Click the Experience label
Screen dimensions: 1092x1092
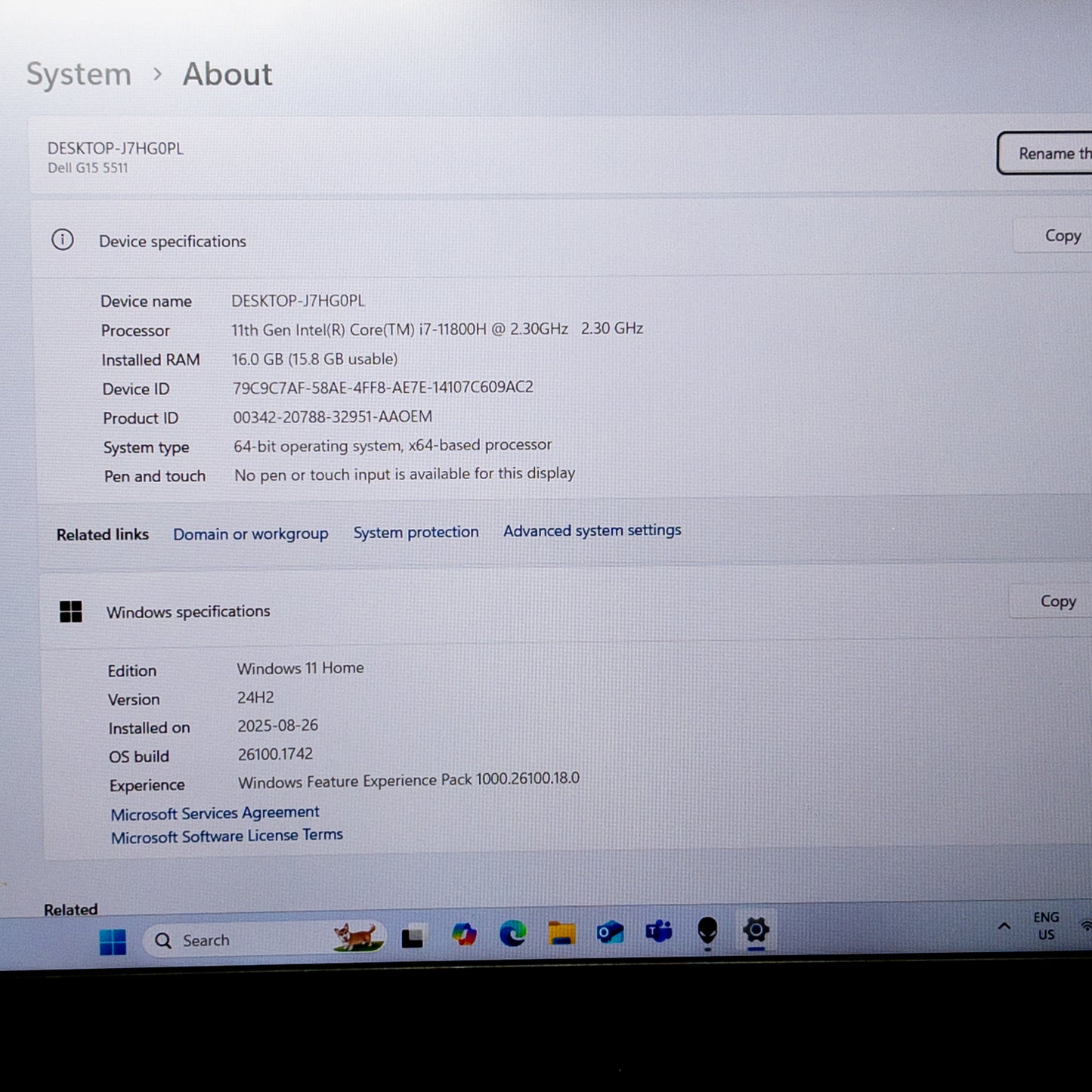point(147,785)
